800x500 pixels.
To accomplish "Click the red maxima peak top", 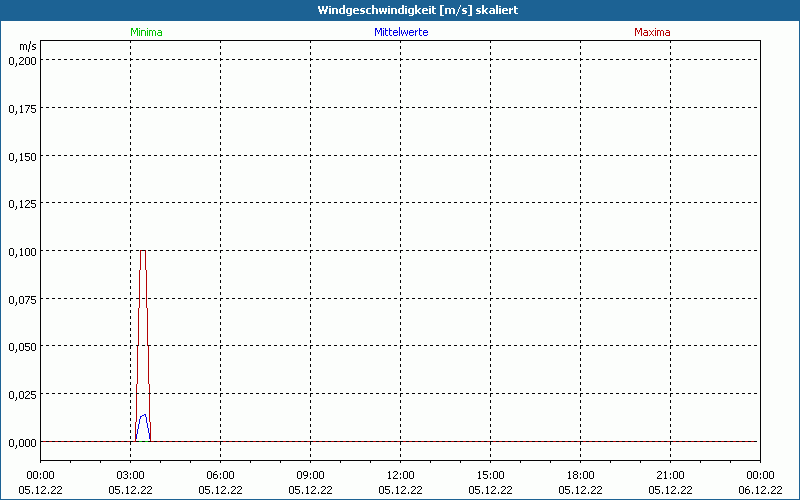I will click(143, 251).
